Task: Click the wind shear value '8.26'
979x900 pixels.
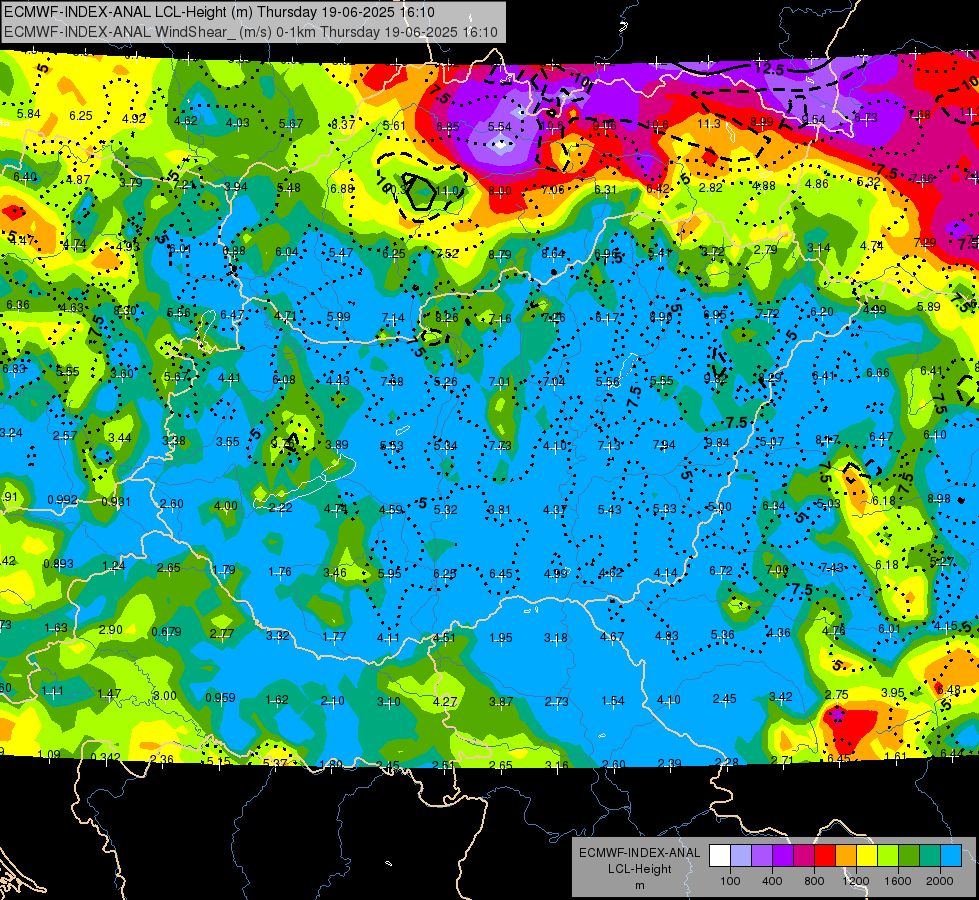Action: coord(447,317)
